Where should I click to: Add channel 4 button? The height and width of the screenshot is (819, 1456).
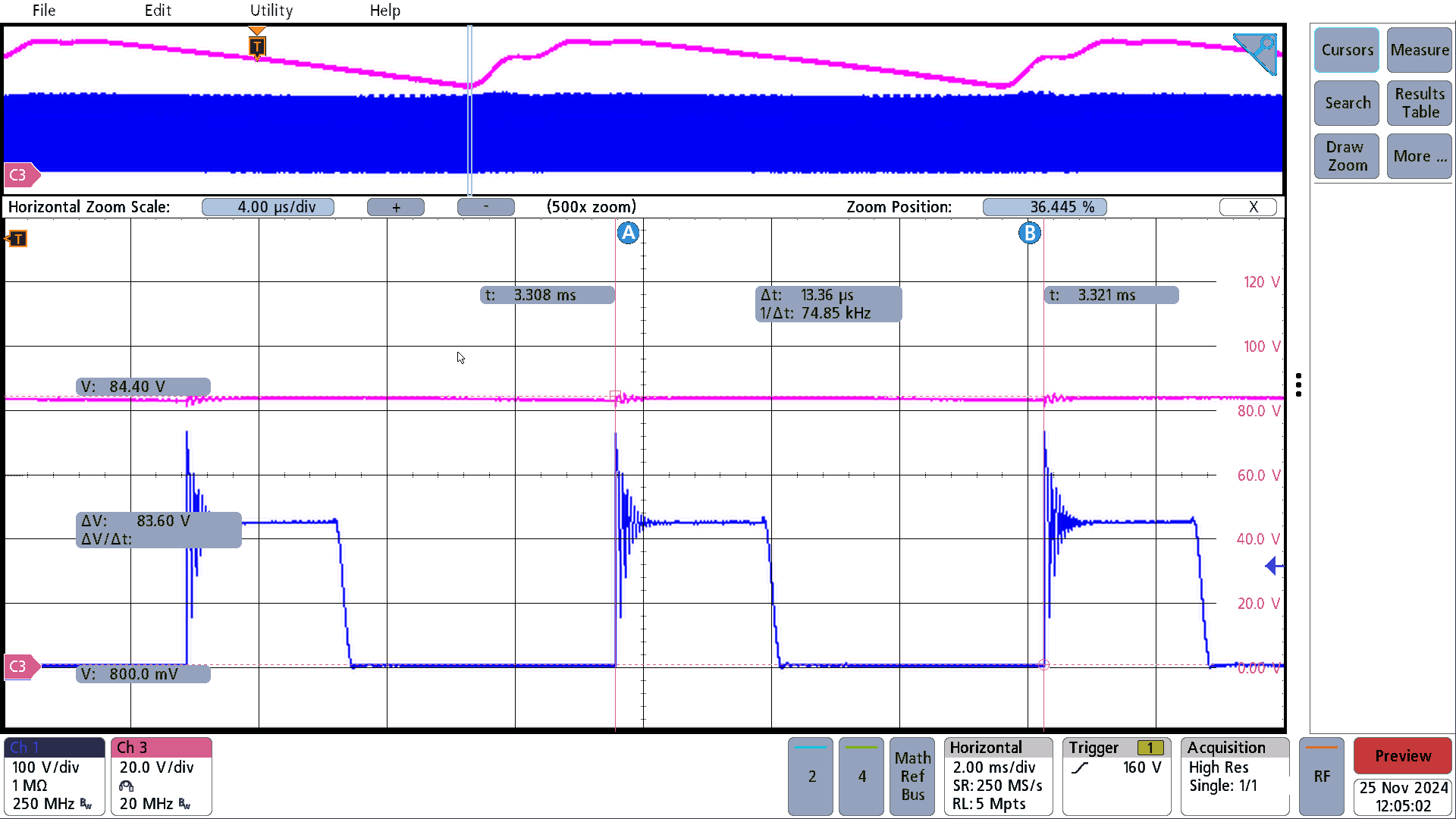(x=861, y=777)
